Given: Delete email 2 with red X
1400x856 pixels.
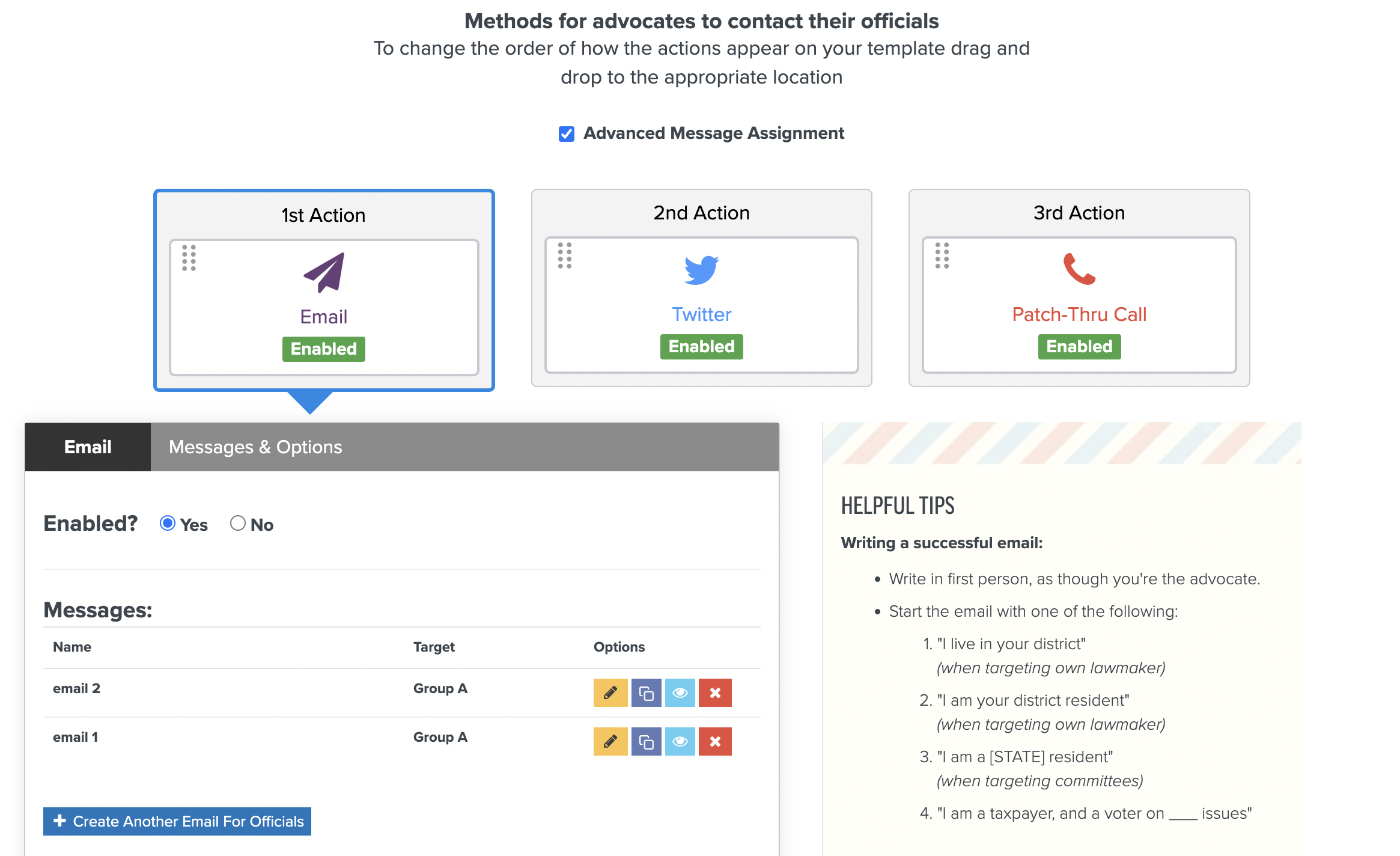Looking at the screenshot, I should (x=714, y=692).
